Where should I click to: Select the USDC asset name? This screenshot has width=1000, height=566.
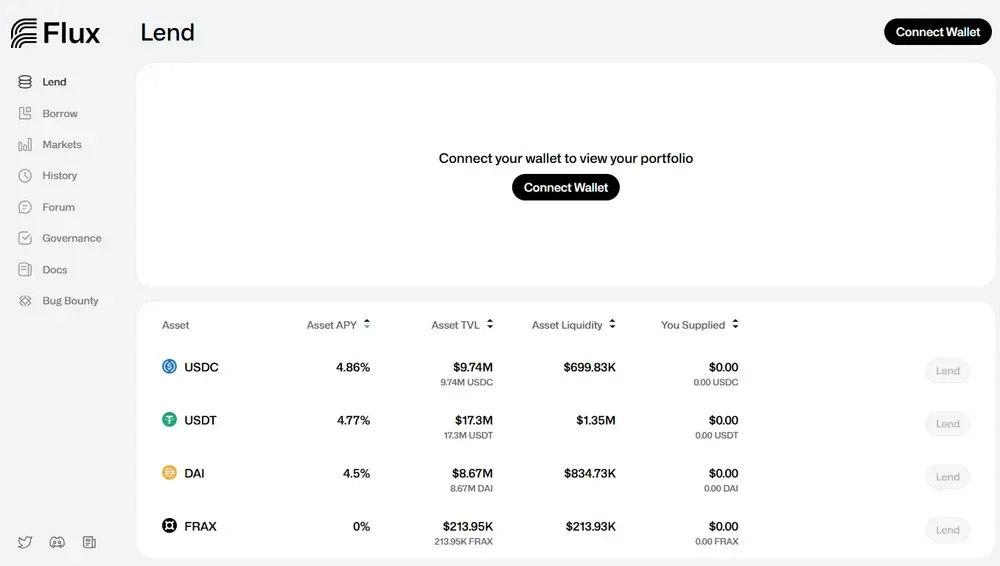pyautogui.click(x=201, y=367)
